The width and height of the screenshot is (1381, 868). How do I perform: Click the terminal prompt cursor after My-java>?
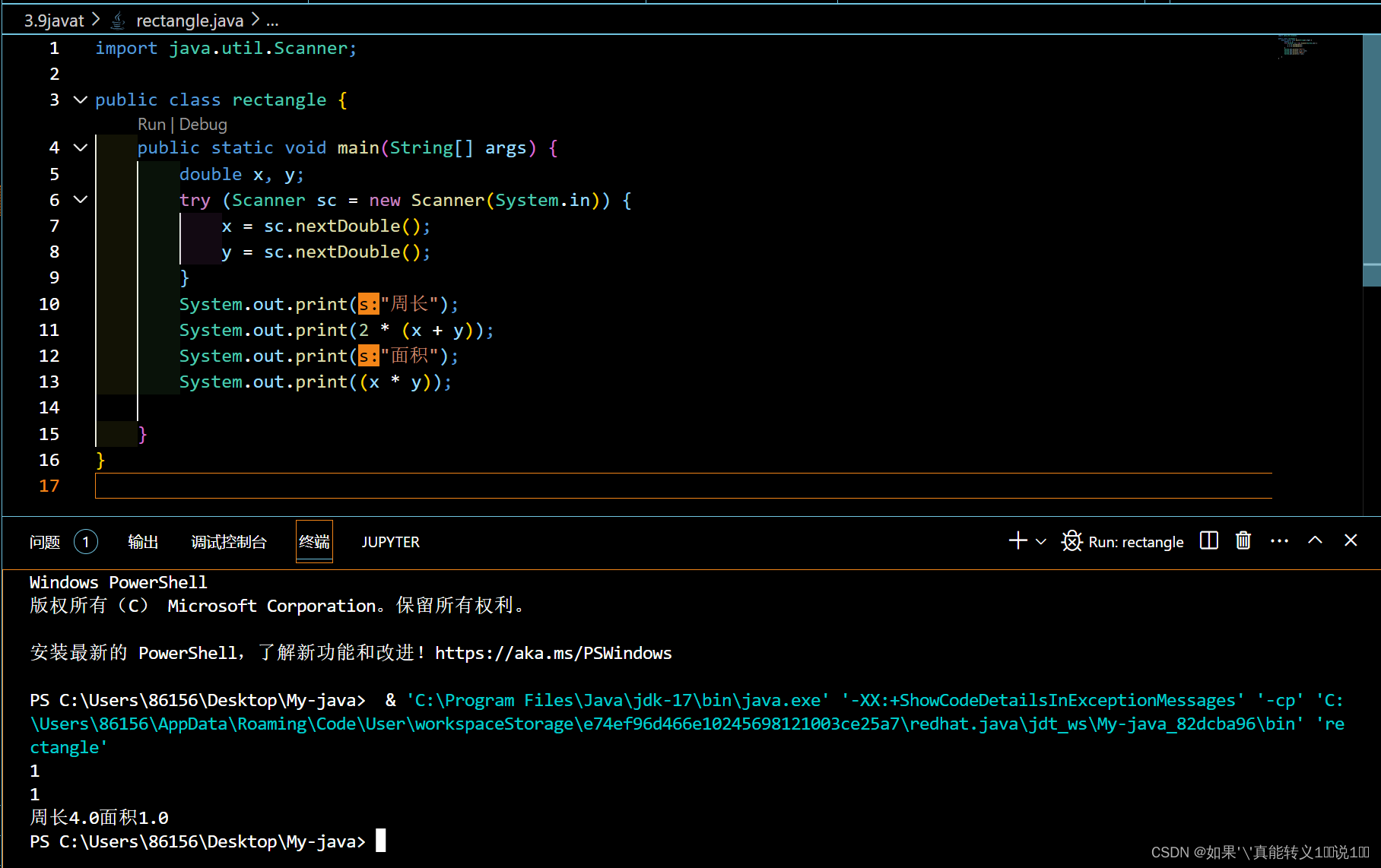coord(381,841)
